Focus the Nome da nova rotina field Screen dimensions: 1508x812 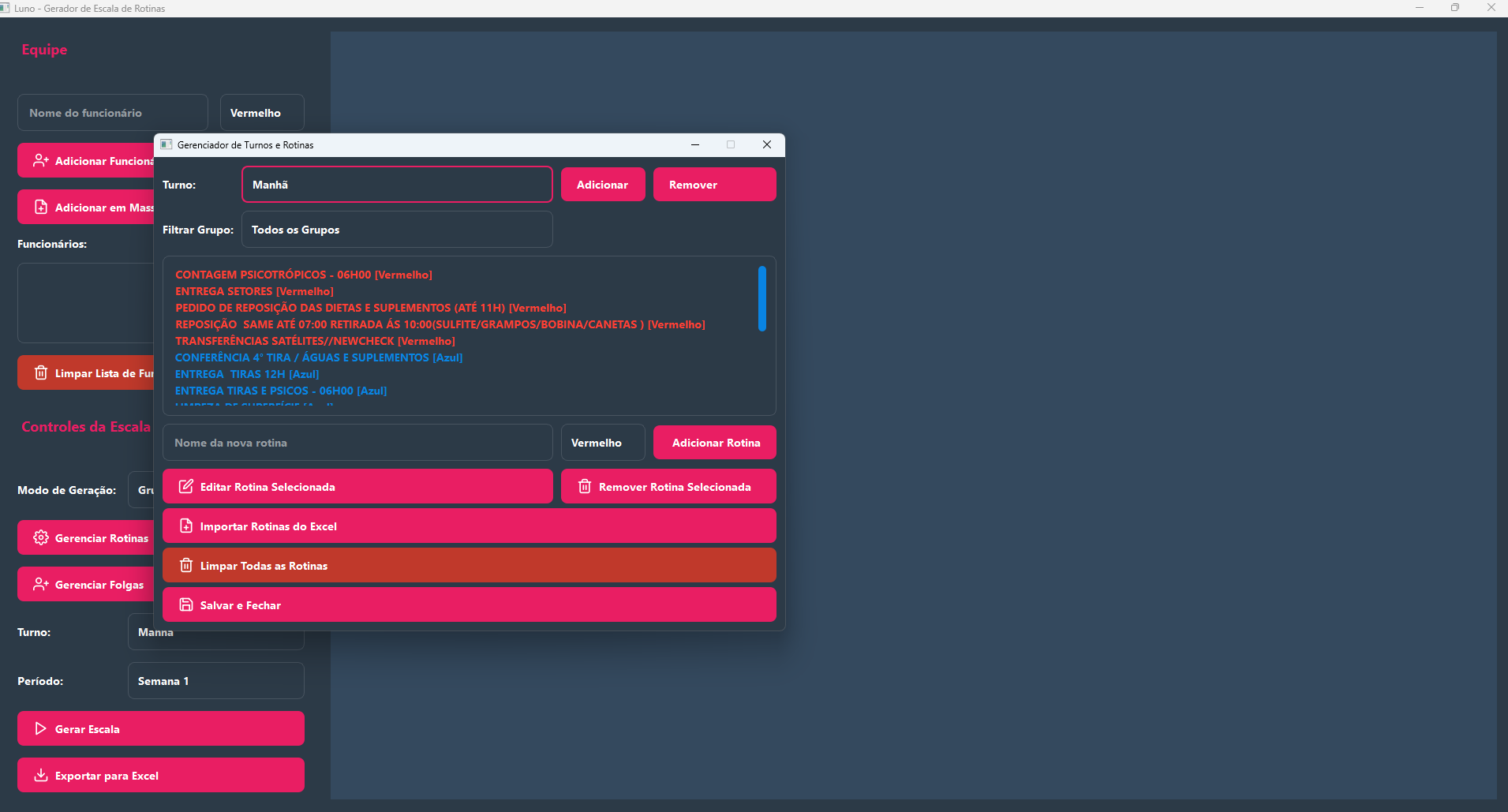357,443
